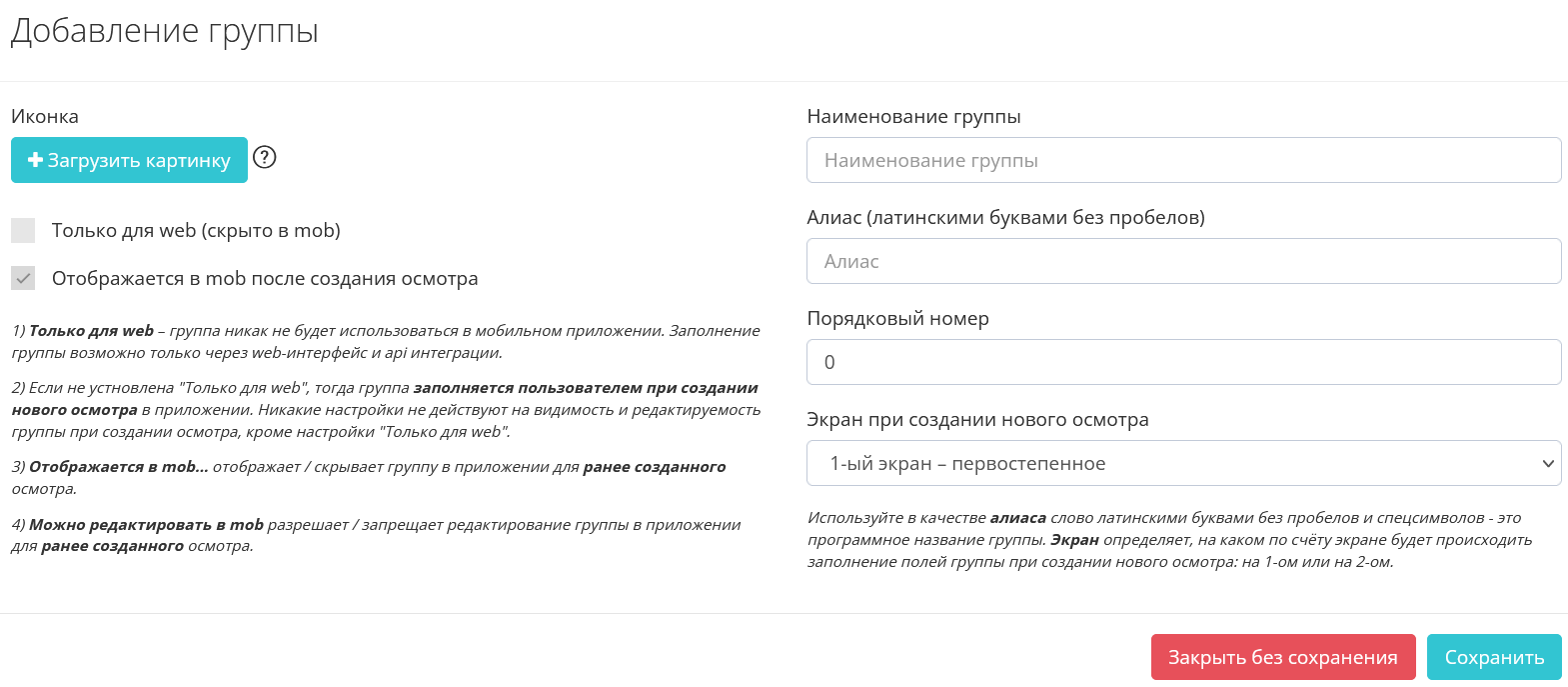This screenshot has height=687, width=1568.
Task: Select the "Порядковый номер" field with 0
Action: coord(1183,362)
